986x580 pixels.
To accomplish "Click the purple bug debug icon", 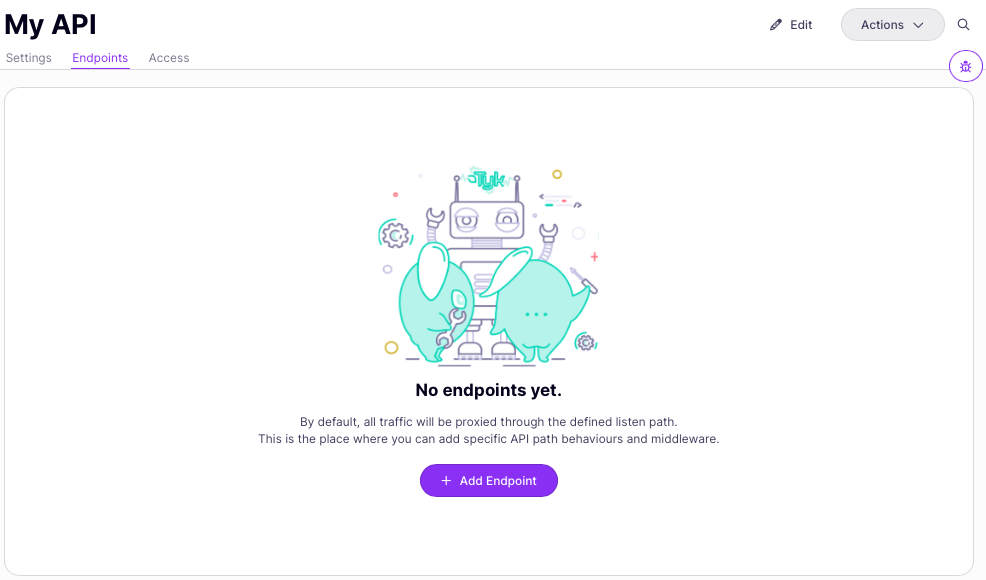I will [x=965, y=66].
